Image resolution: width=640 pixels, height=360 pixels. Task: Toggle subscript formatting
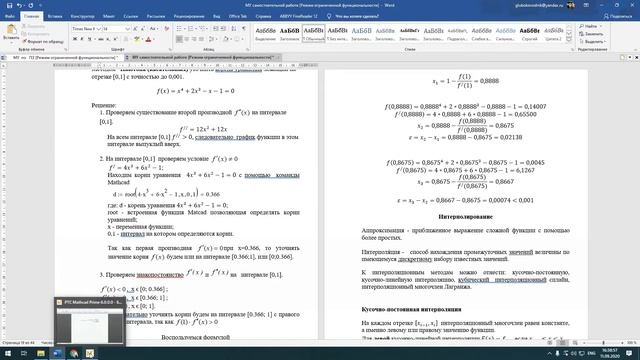(108, 39)
